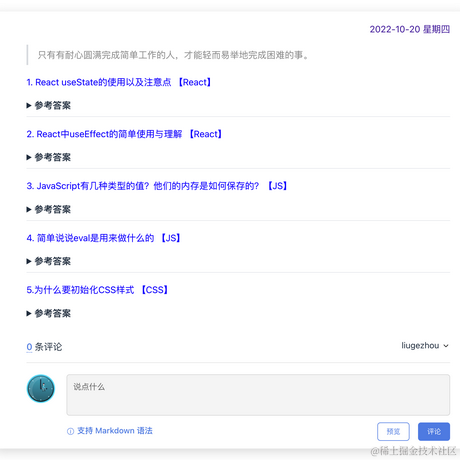Click the quote starting 只有有耐心圆满完成
The image size is (460, 460).
[x=173, y=55]
